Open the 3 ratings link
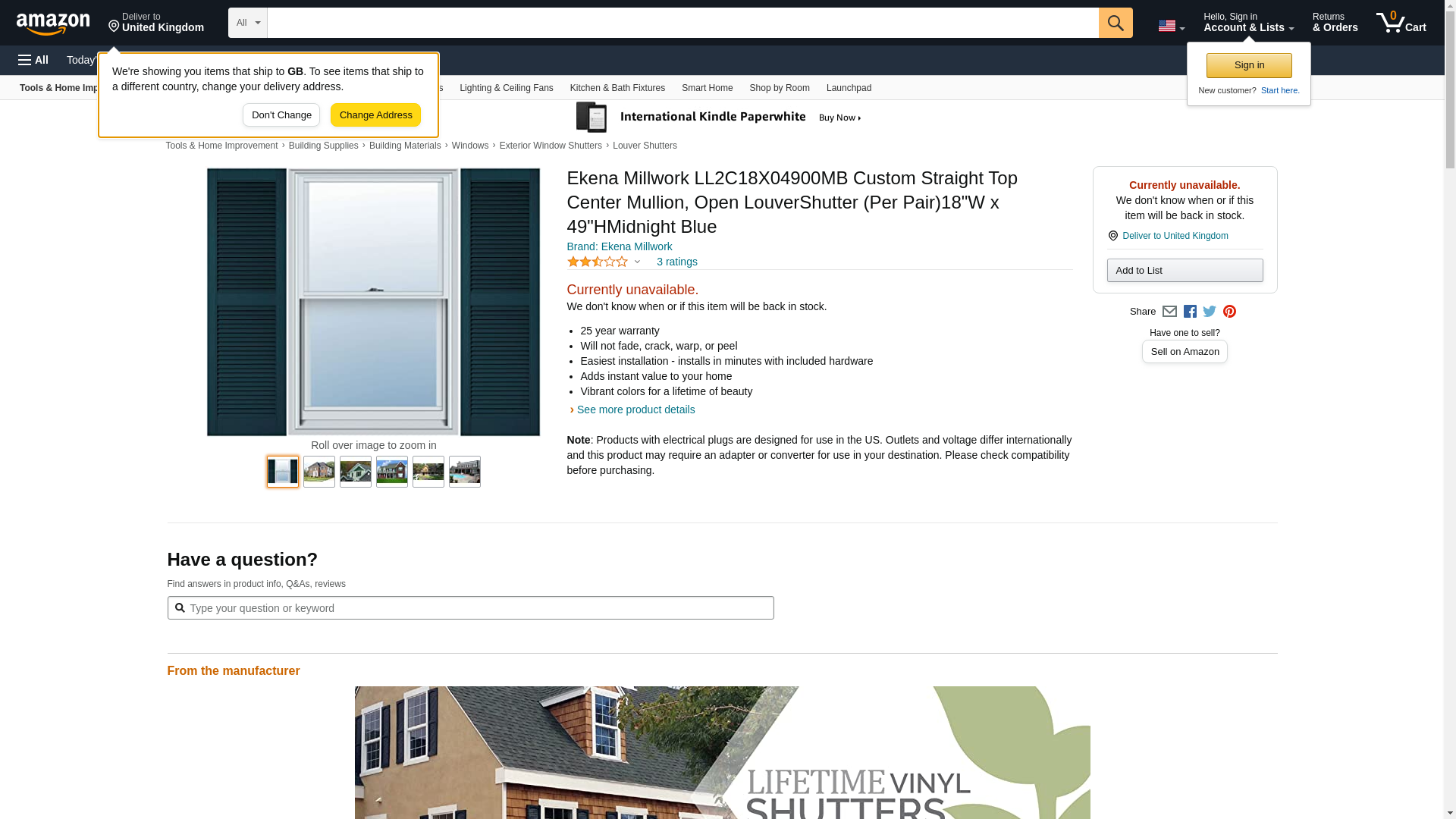The height and width of the screenshot is (819, 1456). pyautogui.click(x=676, y=262)
